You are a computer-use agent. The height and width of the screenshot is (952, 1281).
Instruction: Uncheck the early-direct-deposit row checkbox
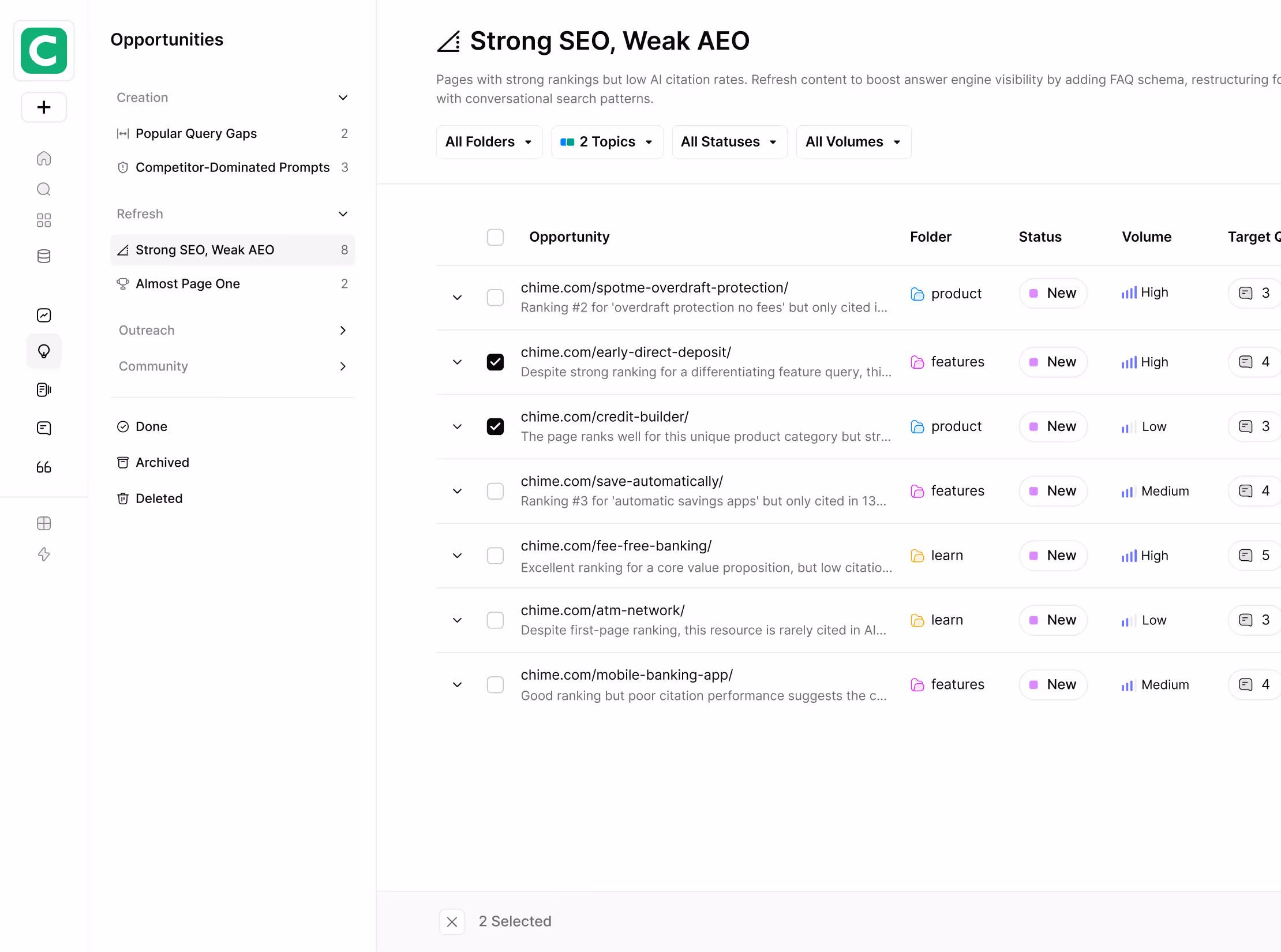495,362
